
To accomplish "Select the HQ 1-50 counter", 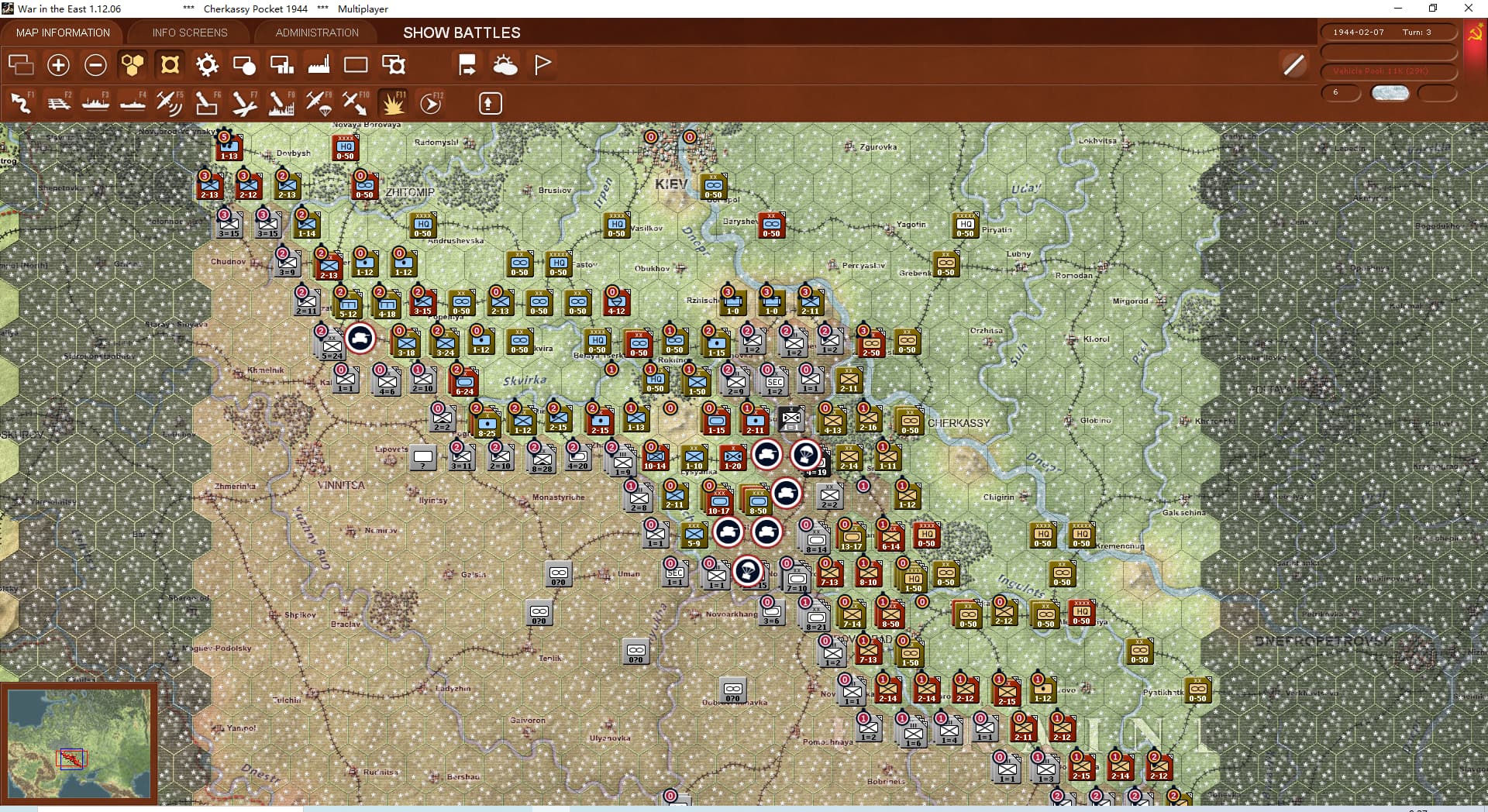I will tap(913, 580).
